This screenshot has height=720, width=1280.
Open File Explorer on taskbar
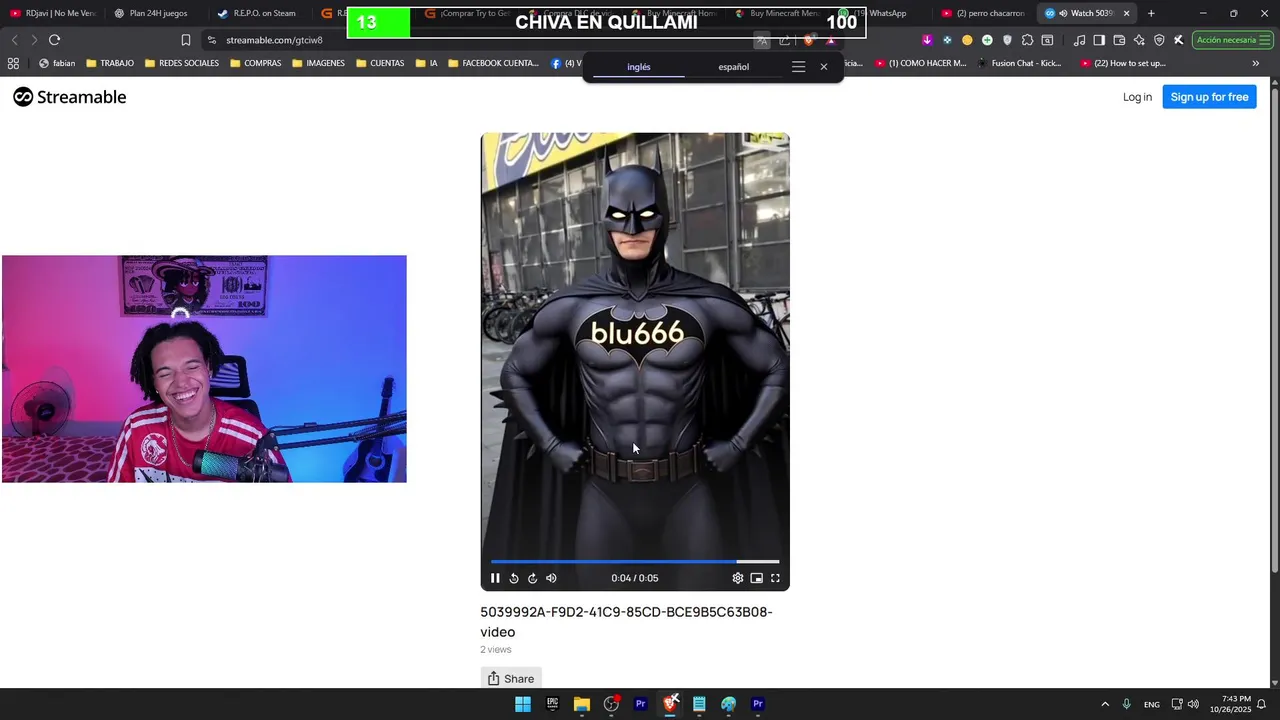tap(582, 704)
